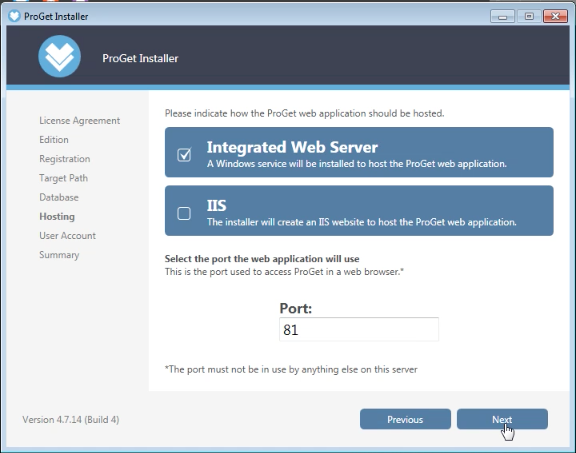Open the User Account step

pyautogui.click(x=68, y=236)
